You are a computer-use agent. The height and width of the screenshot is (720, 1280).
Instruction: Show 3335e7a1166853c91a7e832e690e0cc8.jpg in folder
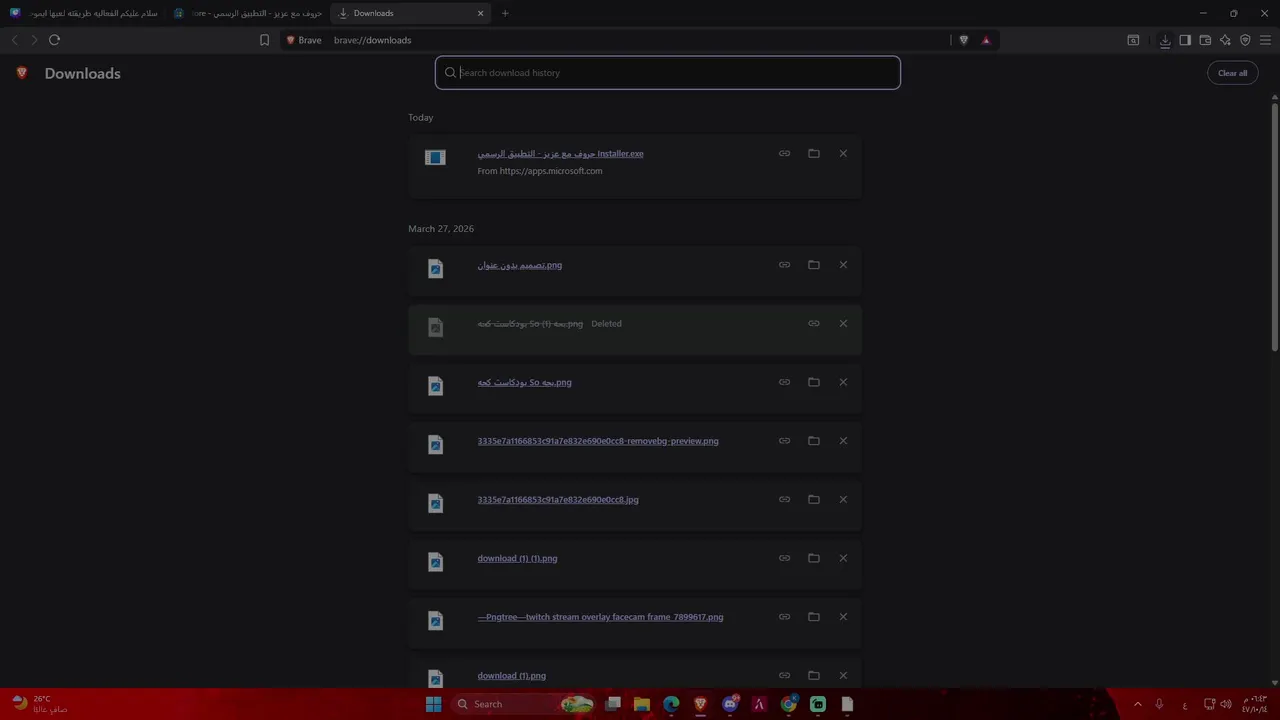tap(814, 500)
